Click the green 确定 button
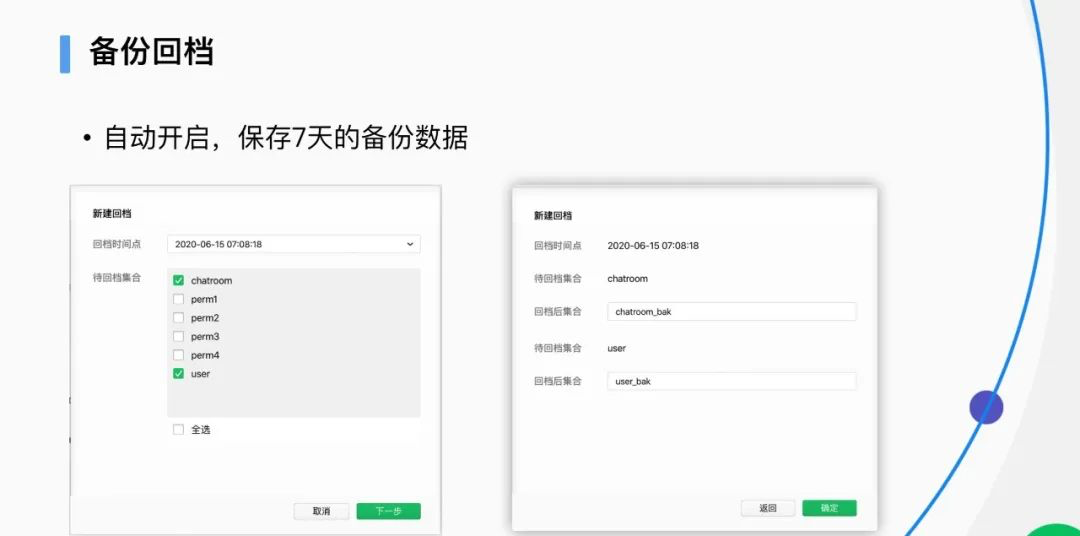 829,508
